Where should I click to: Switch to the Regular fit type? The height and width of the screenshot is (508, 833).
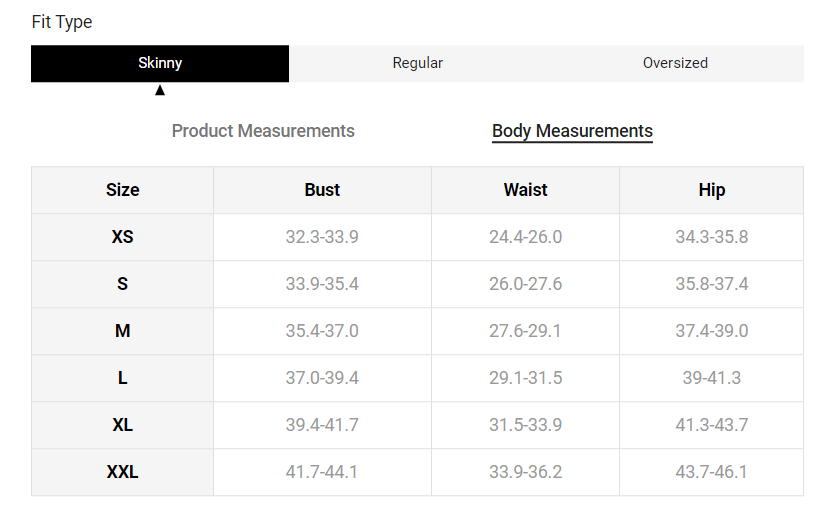[x=417, y=63]
